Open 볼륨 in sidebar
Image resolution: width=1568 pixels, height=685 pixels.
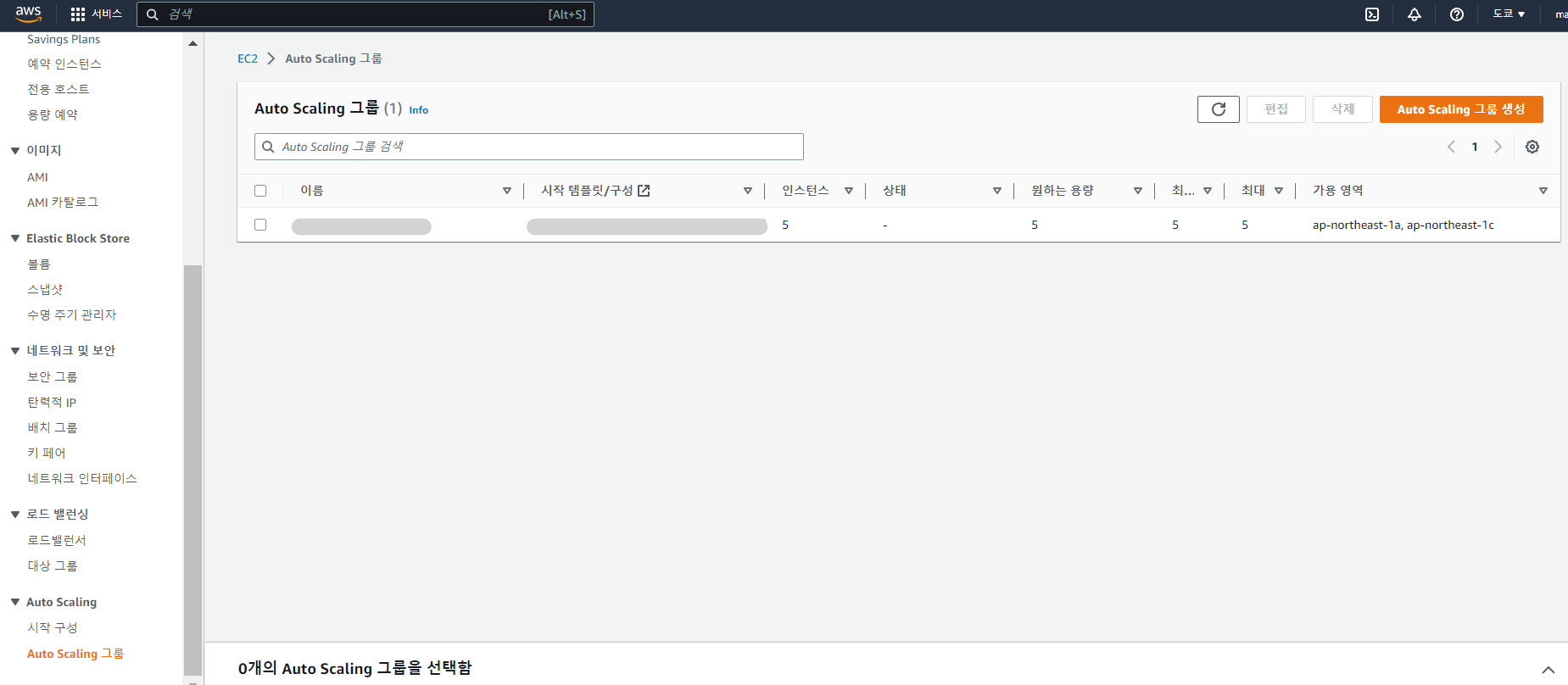click(x=39, y=265)
